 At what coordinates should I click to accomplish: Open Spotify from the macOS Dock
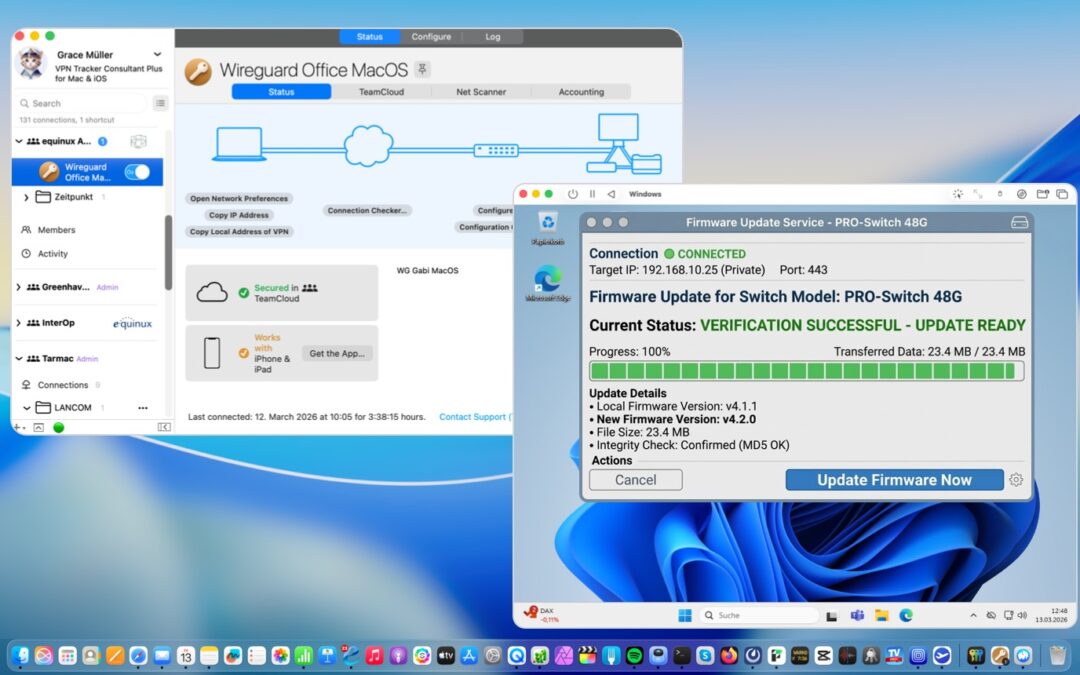coord(635,656)
